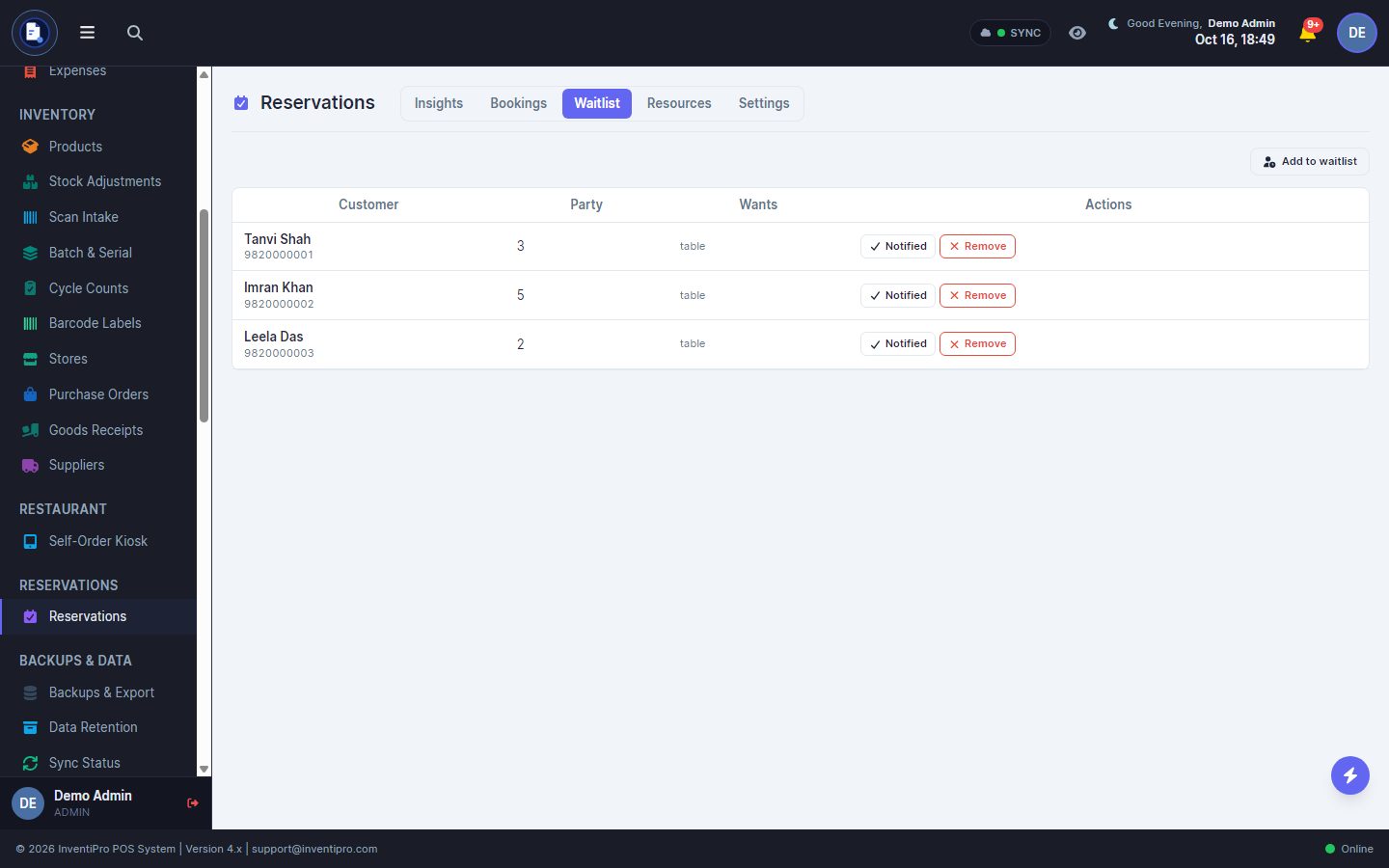Viewport: 1389px width, 868px height.
Task: Open Products in the sidebar
Action: [x=98, y=147]
